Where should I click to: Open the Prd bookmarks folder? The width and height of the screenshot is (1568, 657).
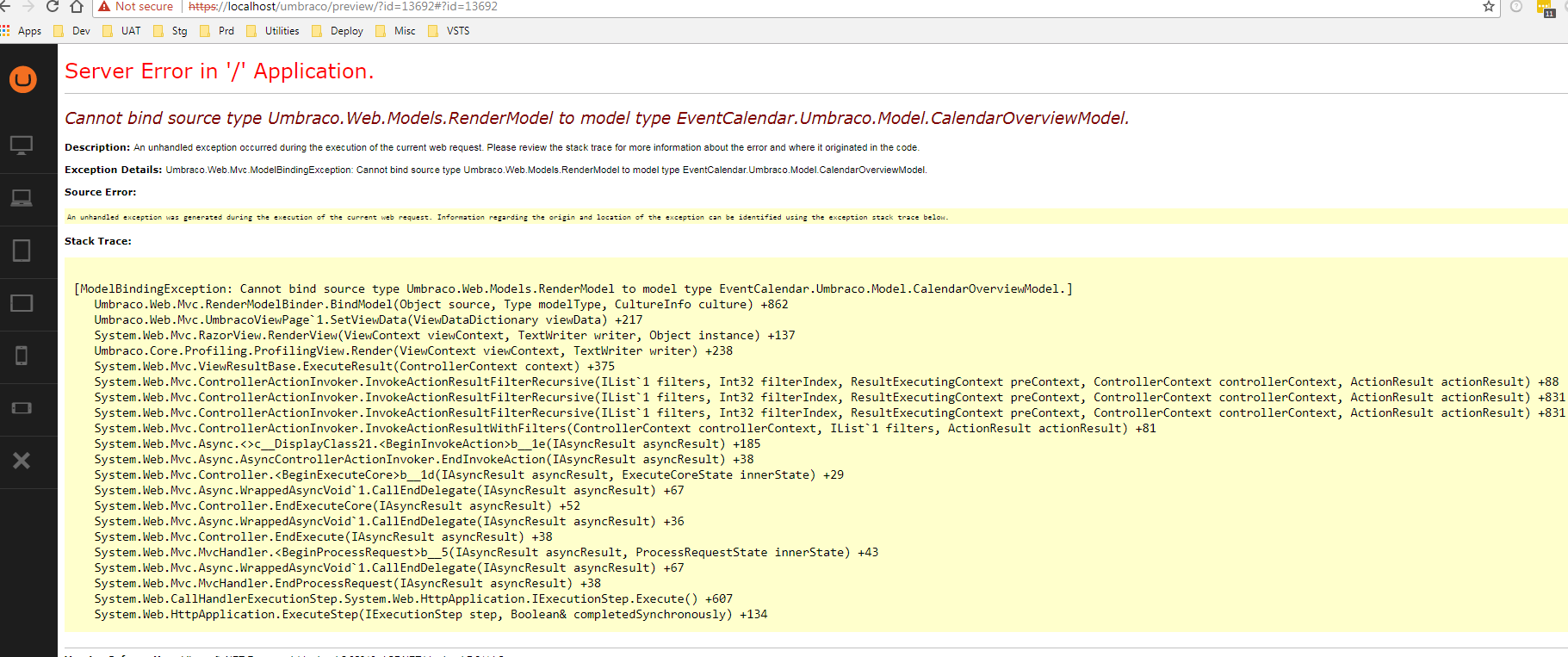tap(217, 31)
